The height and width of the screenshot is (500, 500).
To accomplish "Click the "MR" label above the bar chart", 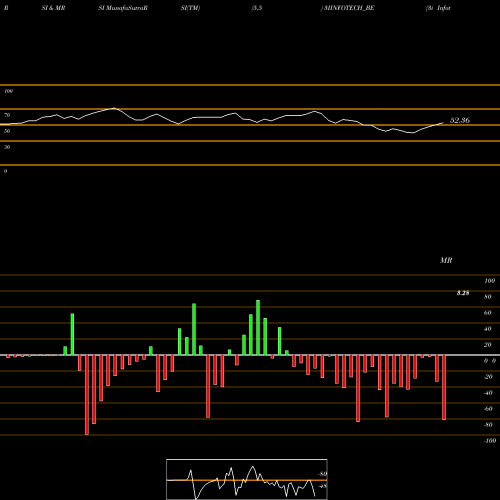I will click(x=446, y=260).
